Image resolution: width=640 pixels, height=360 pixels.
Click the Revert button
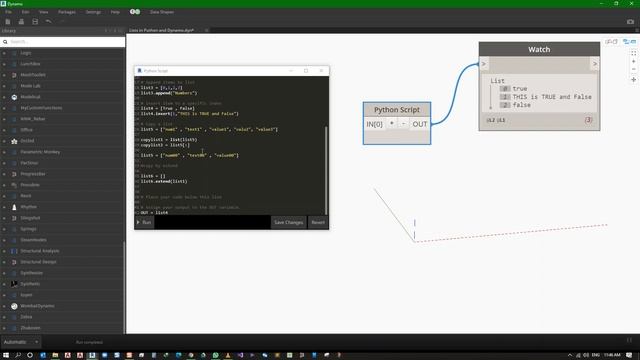click(x=318, y=222)
